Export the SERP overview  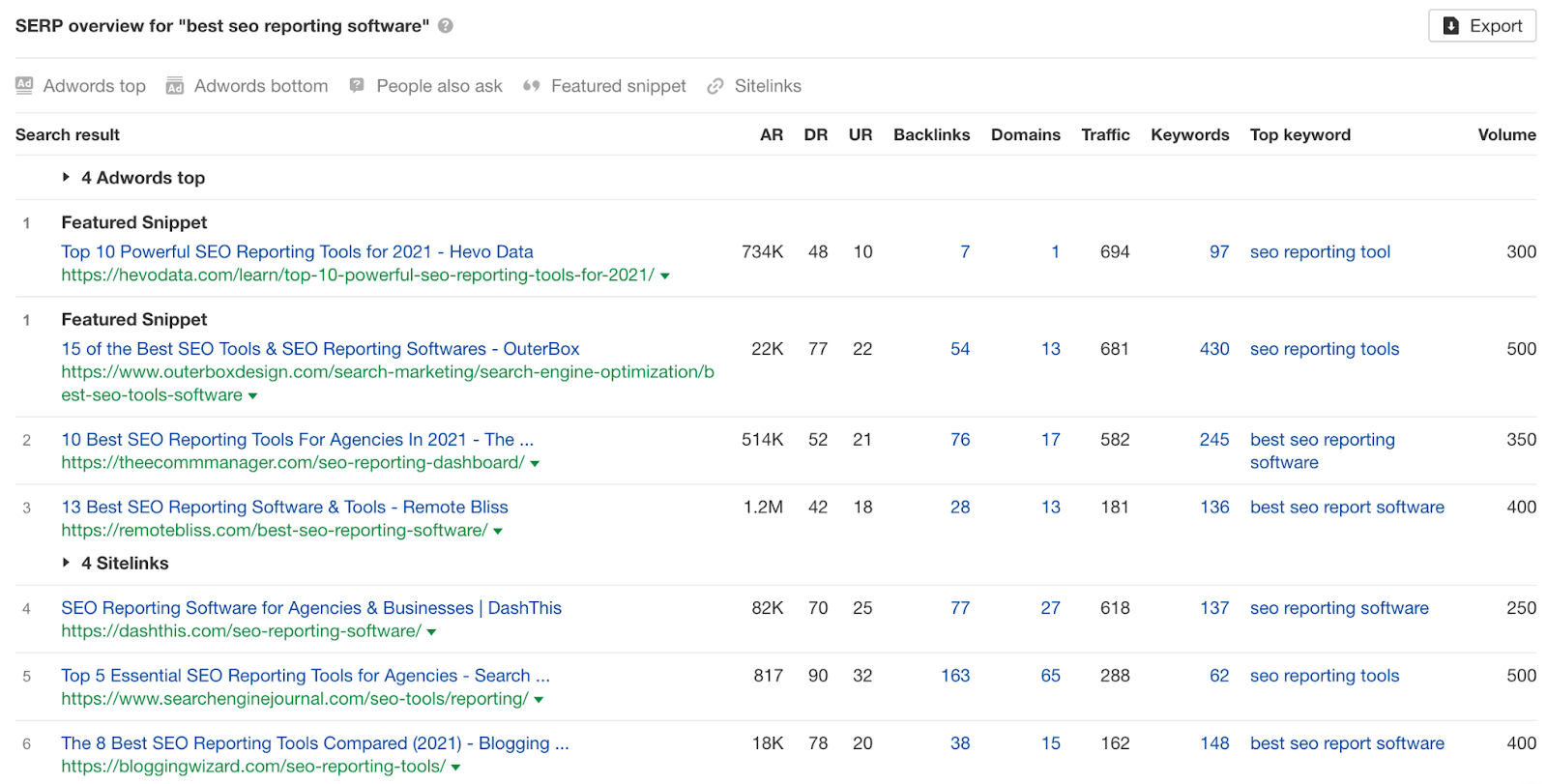click(1482, 26)
